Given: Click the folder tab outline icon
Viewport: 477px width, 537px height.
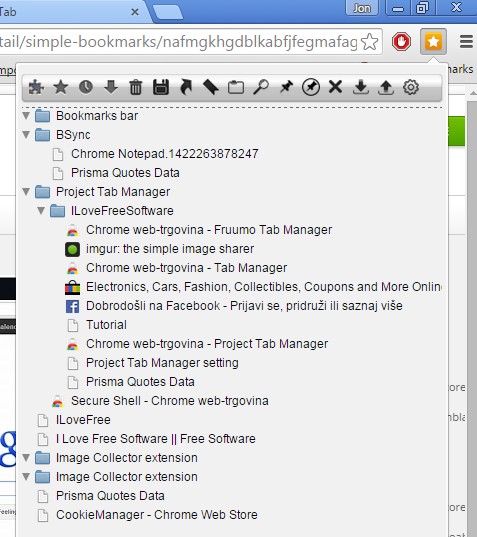Looking at the screenshot, I should pos(236,87).
